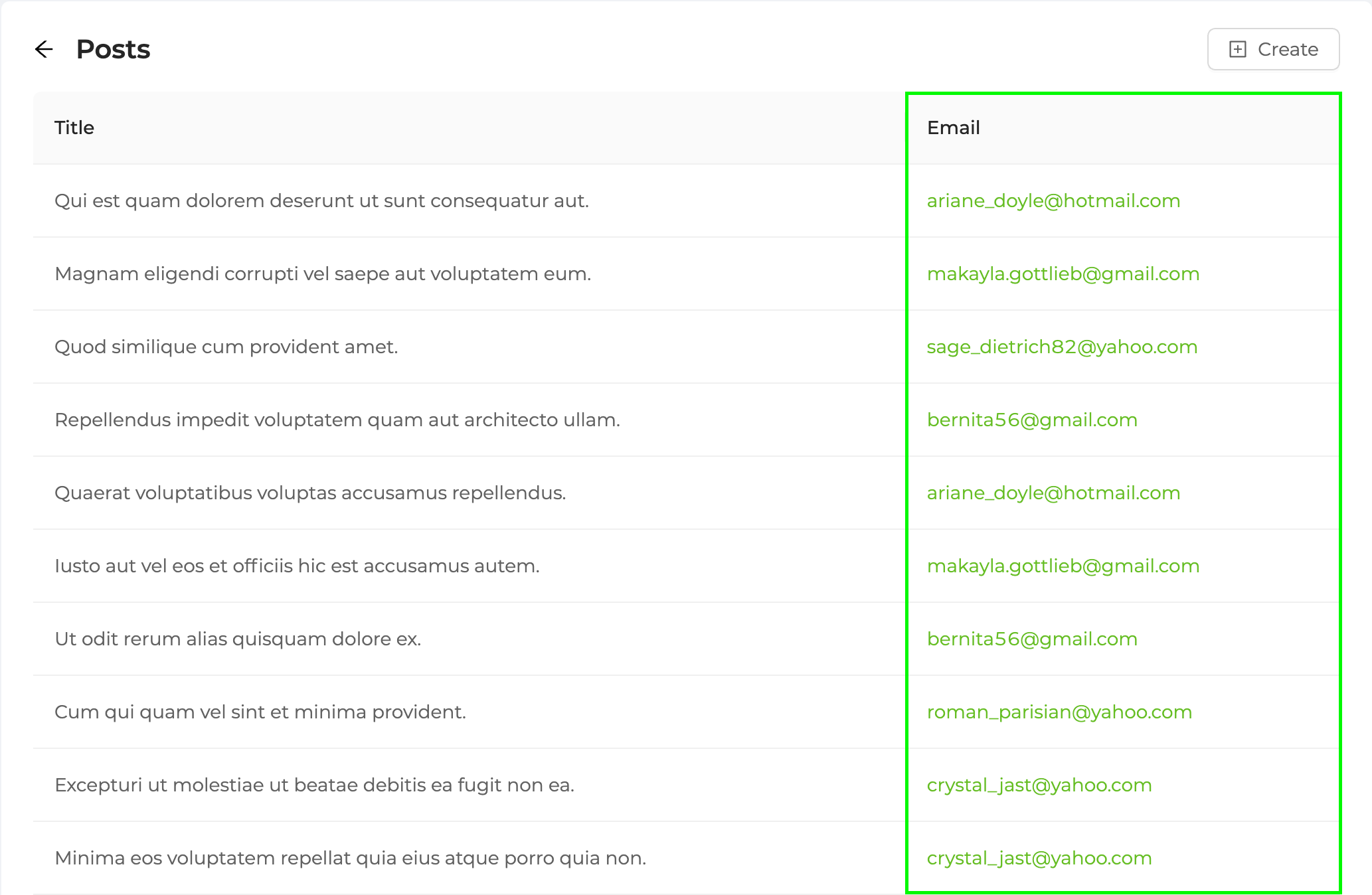Select the plus icon on the Create button
This screenshot has width=1372, height=895.
point(1237,49)
